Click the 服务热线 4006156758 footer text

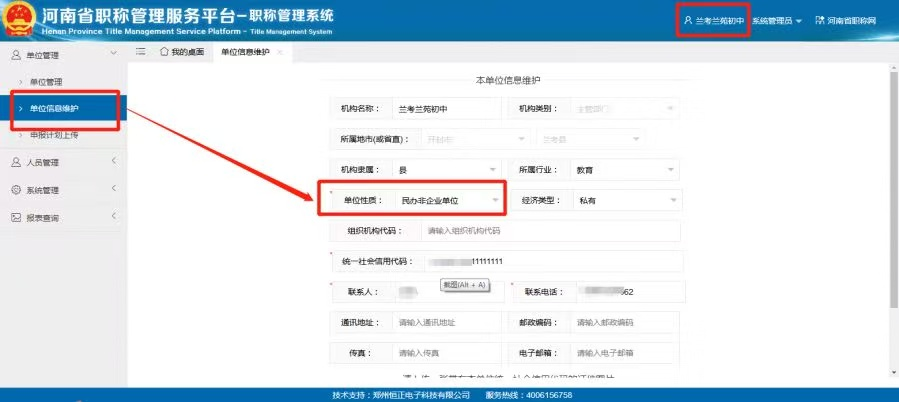528,395
